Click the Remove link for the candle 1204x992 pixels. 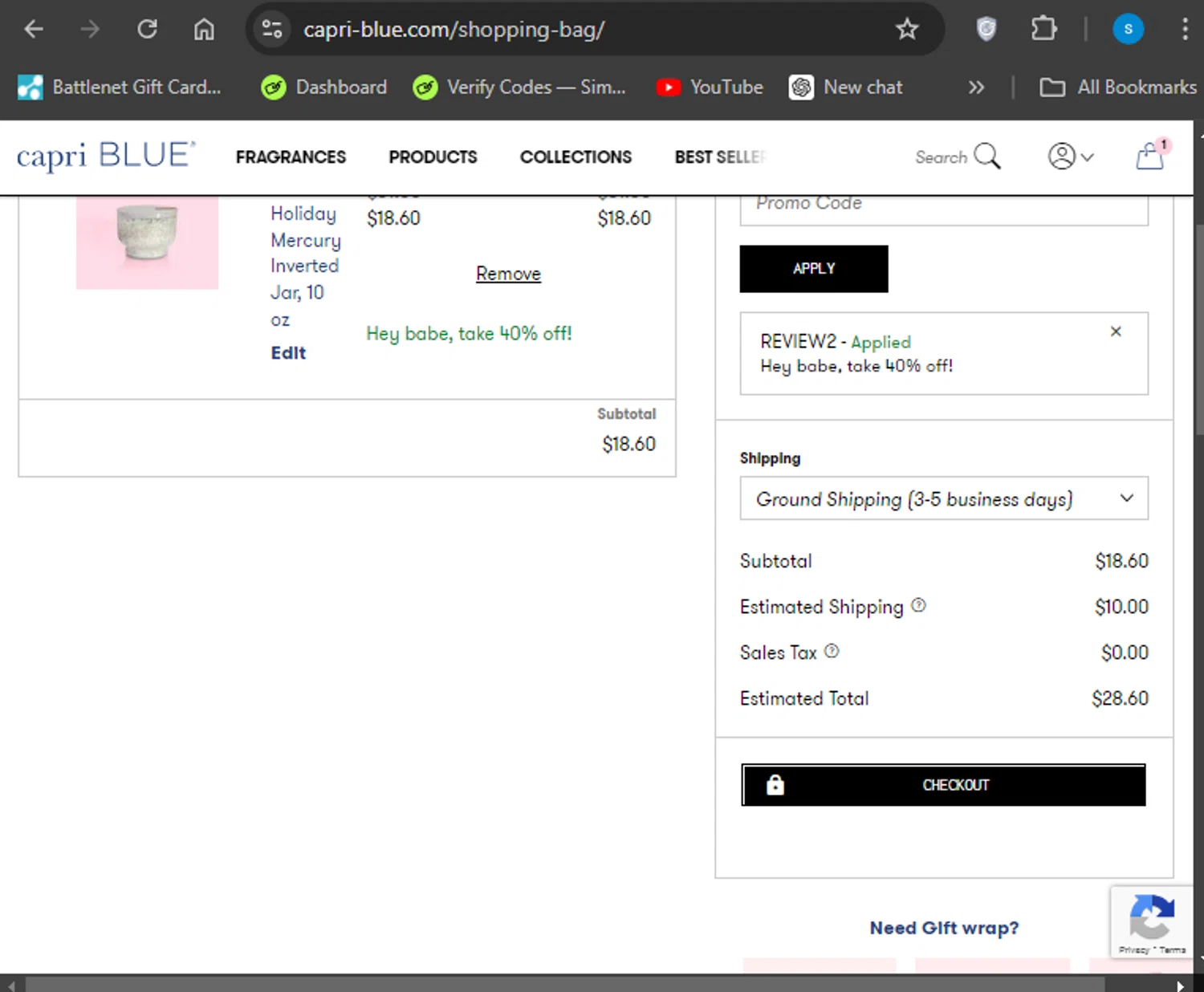pos(508,274)
